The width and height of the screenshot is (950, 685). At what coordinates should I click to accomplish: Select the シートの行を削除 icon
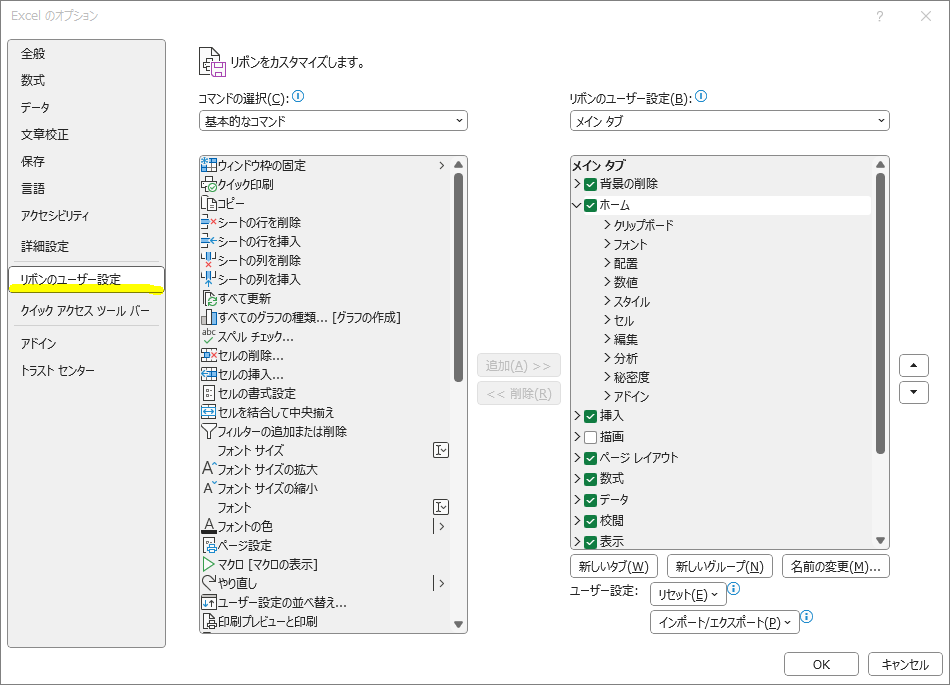(208, 222)
